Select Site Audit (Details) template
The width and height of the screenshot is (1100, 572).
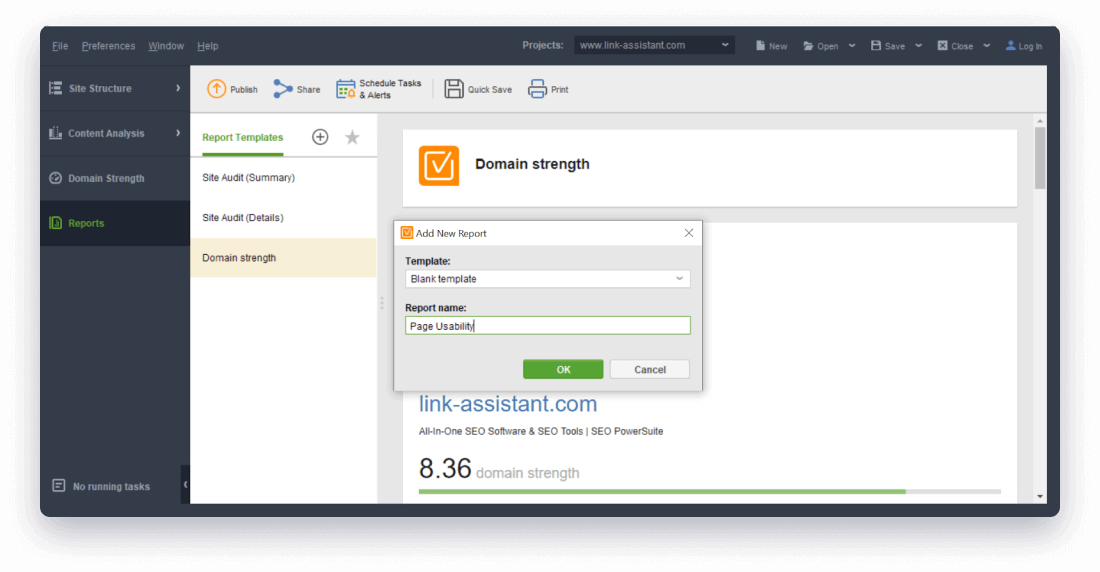point(283,218)
